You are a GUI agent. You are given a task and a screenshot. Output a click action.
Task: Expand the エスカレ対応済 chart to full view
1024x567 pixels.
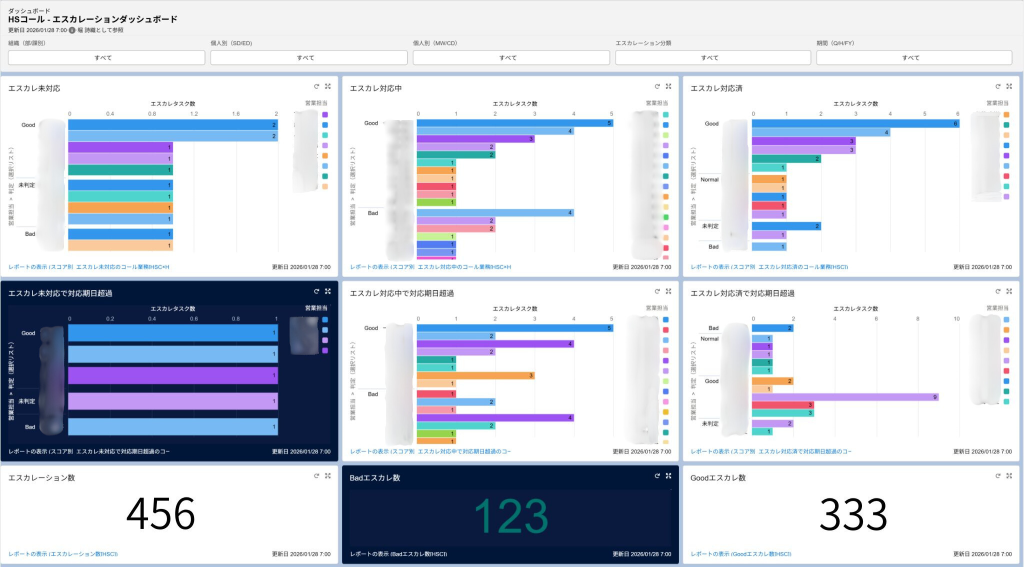tap(1009, 87)
